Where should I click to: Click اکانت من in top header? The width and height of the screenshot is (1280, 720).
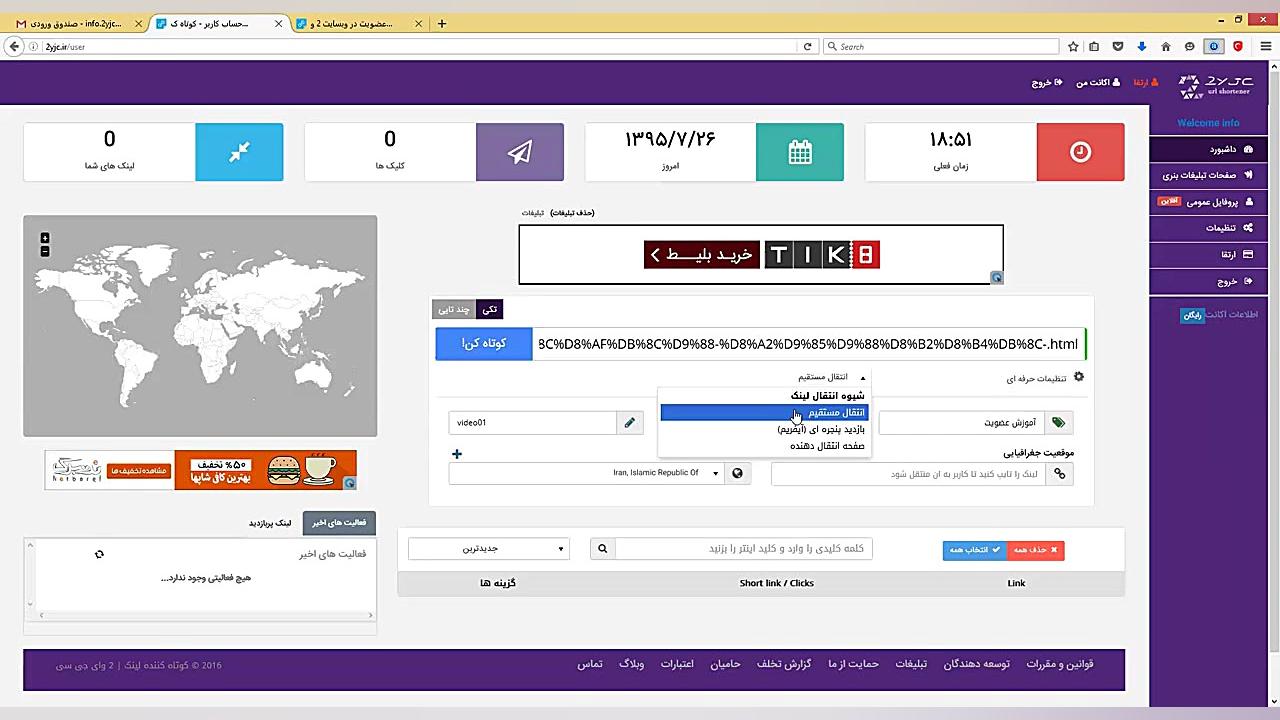click(1098, 83)
